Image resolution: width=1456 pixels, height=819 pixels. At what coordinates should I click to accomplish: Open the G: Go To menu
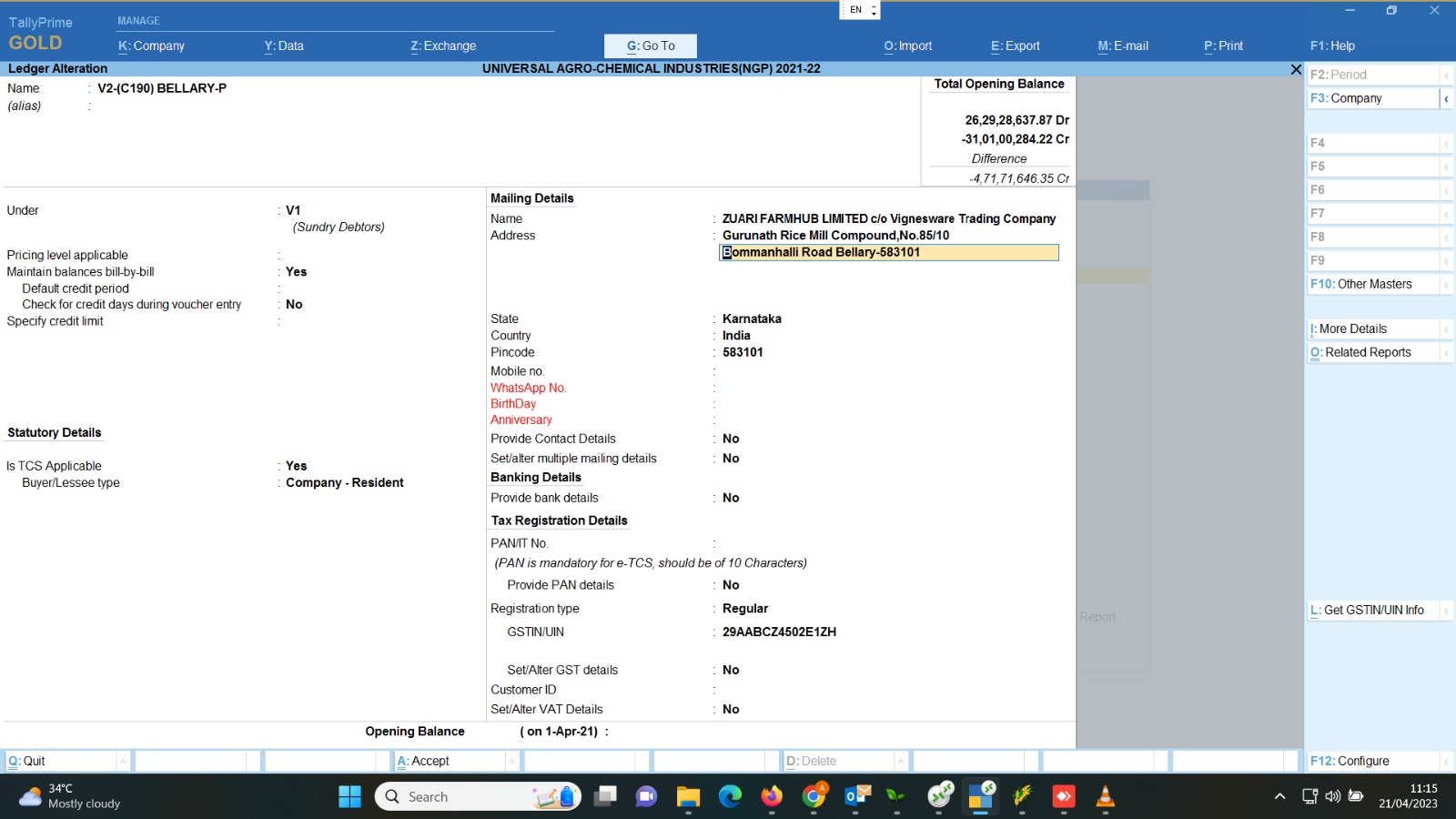click(650, 45)
